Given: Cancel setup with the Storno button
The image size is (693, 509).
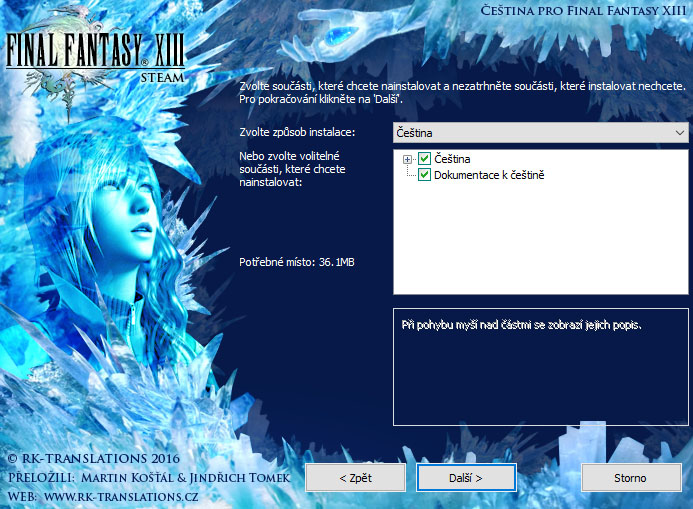Looking at the screenshot, I should point(631,478).
